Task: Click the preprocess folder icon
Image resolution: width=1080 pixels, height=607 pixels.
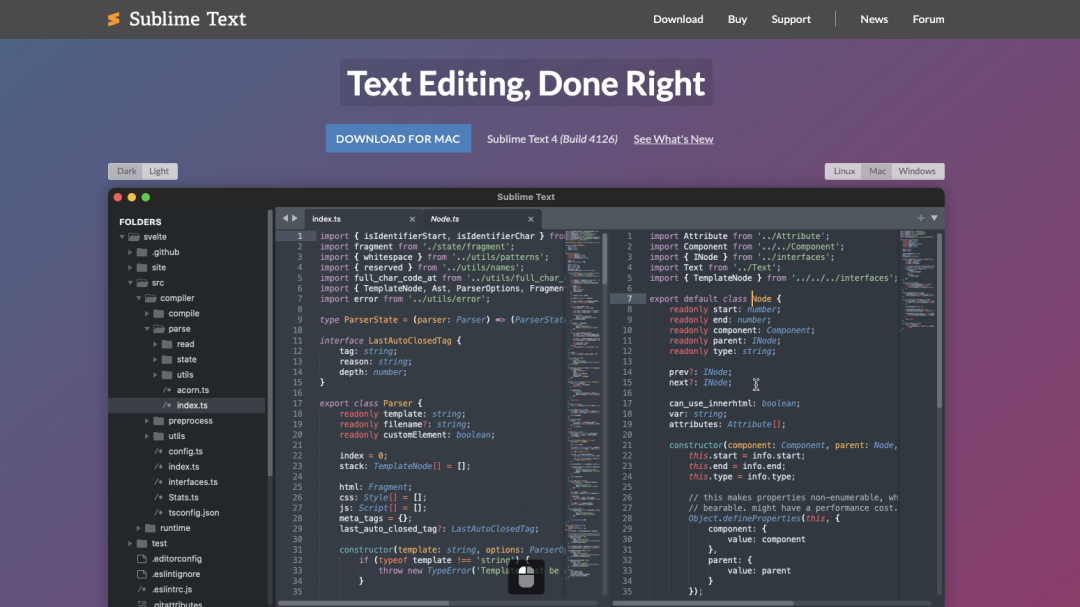Action: coord(158,421)
